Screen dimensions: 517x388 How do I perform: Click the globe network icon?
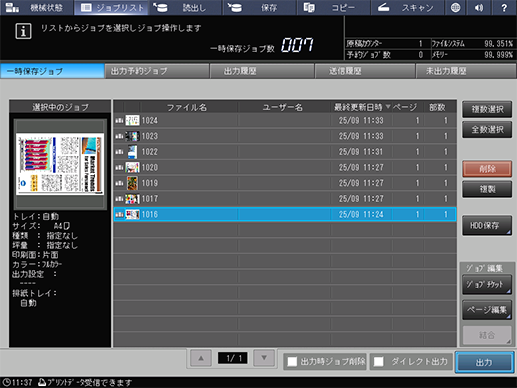pos(455,8)
